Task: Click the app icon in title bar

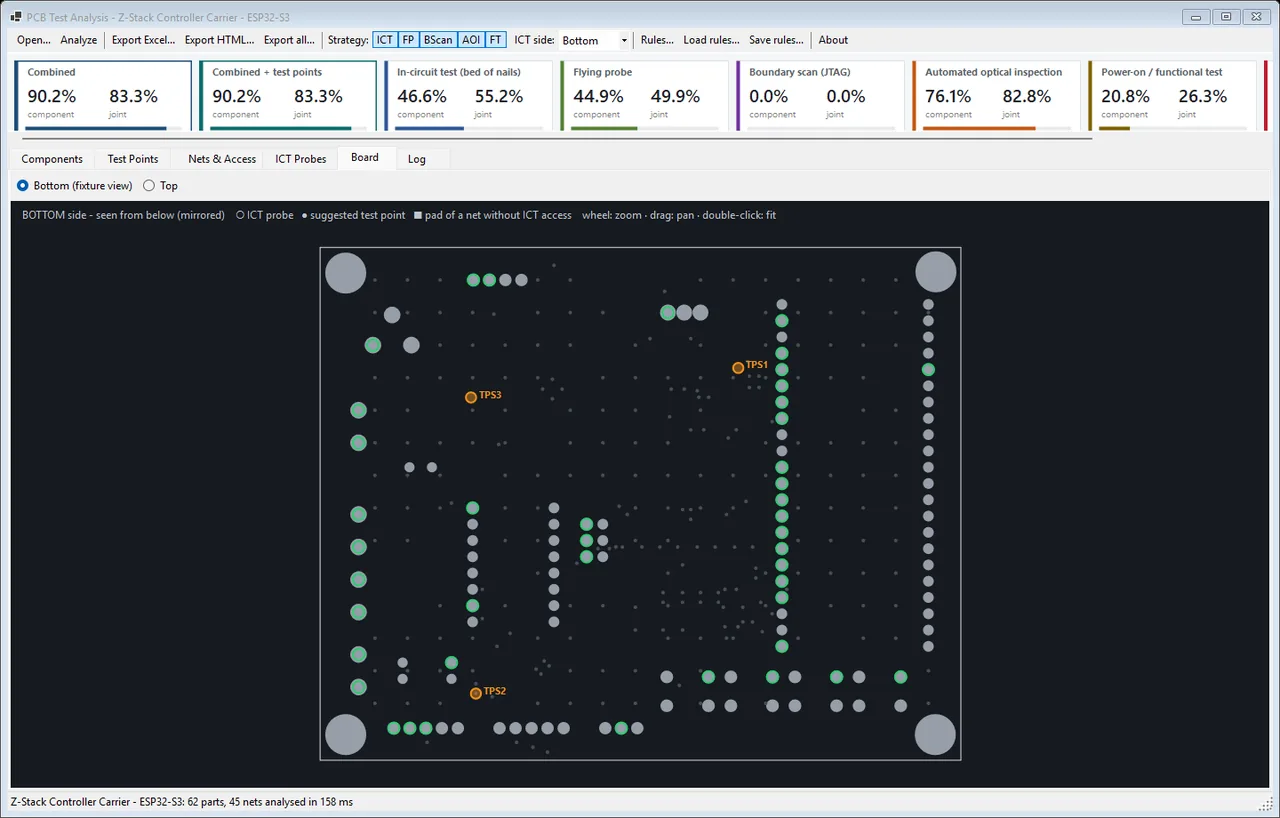Action: [x=16, y=16]
